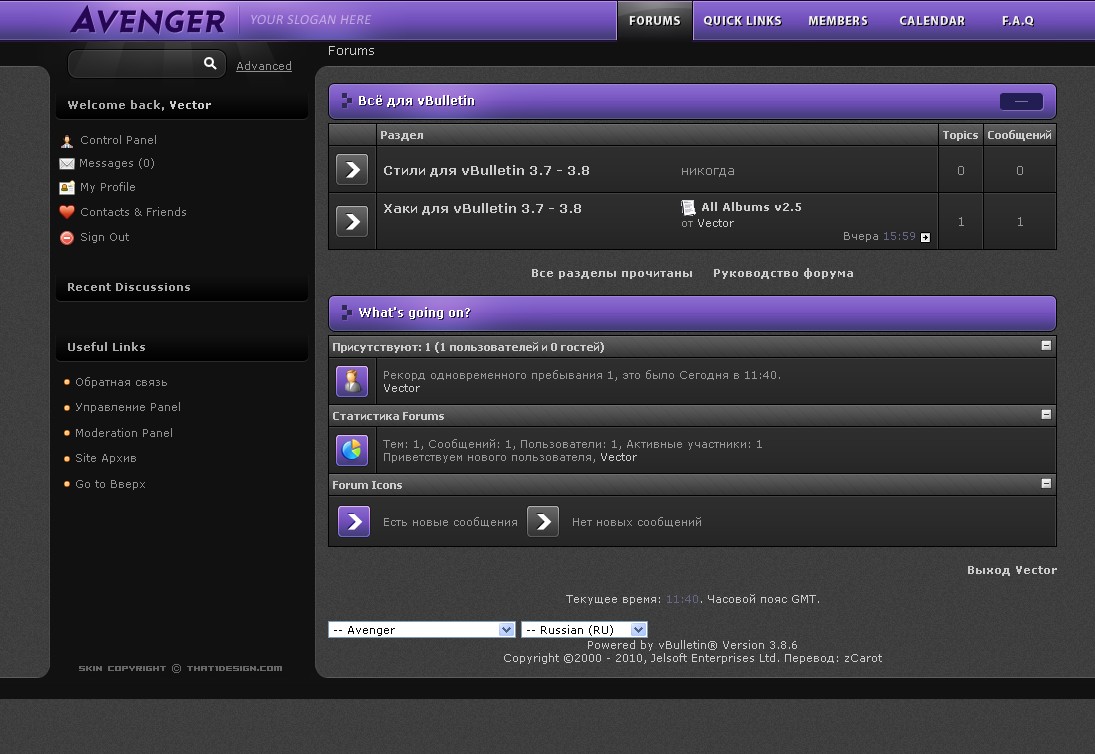Screen dimensions: 1095x754
Task: Open the Calendar tab
Action: point(932,21)
